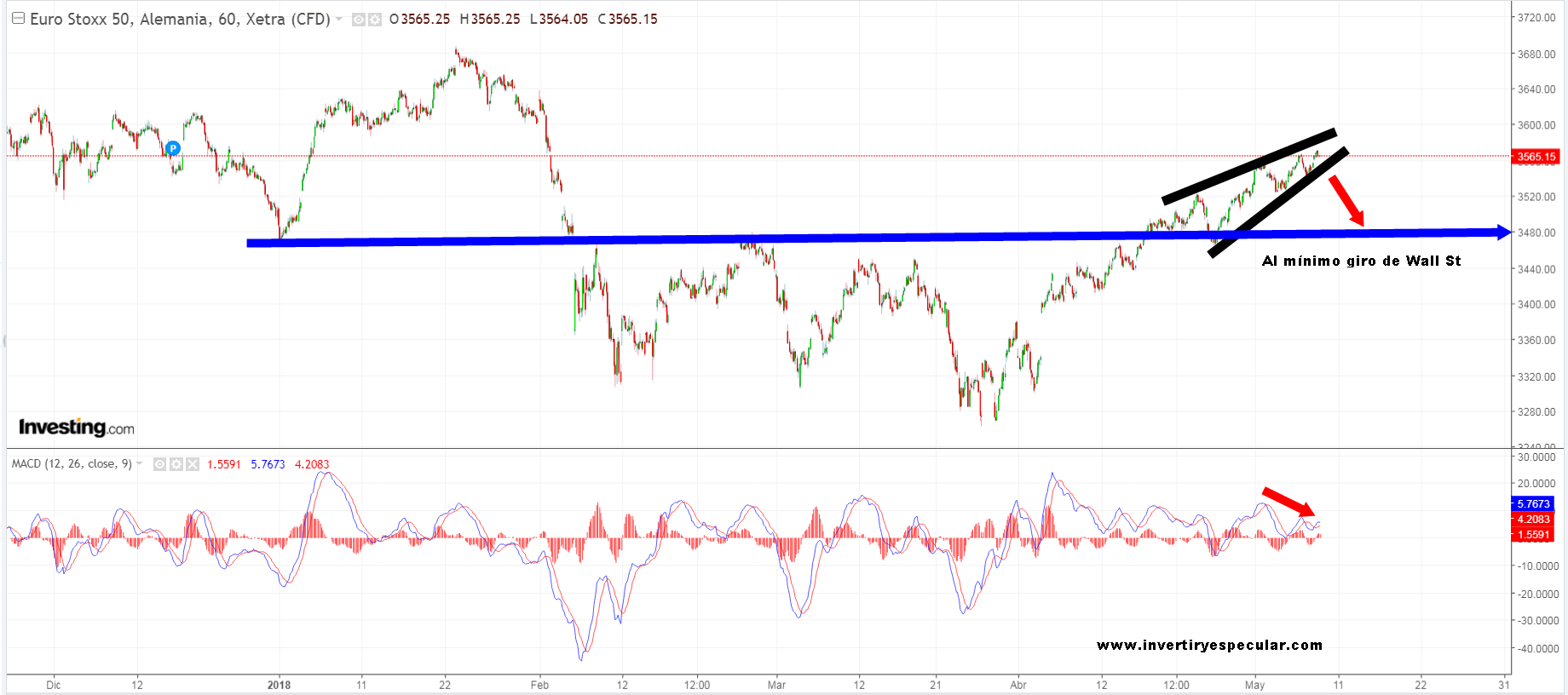The width and height of the screenshot is (1568, 695).
Task: Open Euro Stoxx 50 chart settings gear
Action: [374, 20]
